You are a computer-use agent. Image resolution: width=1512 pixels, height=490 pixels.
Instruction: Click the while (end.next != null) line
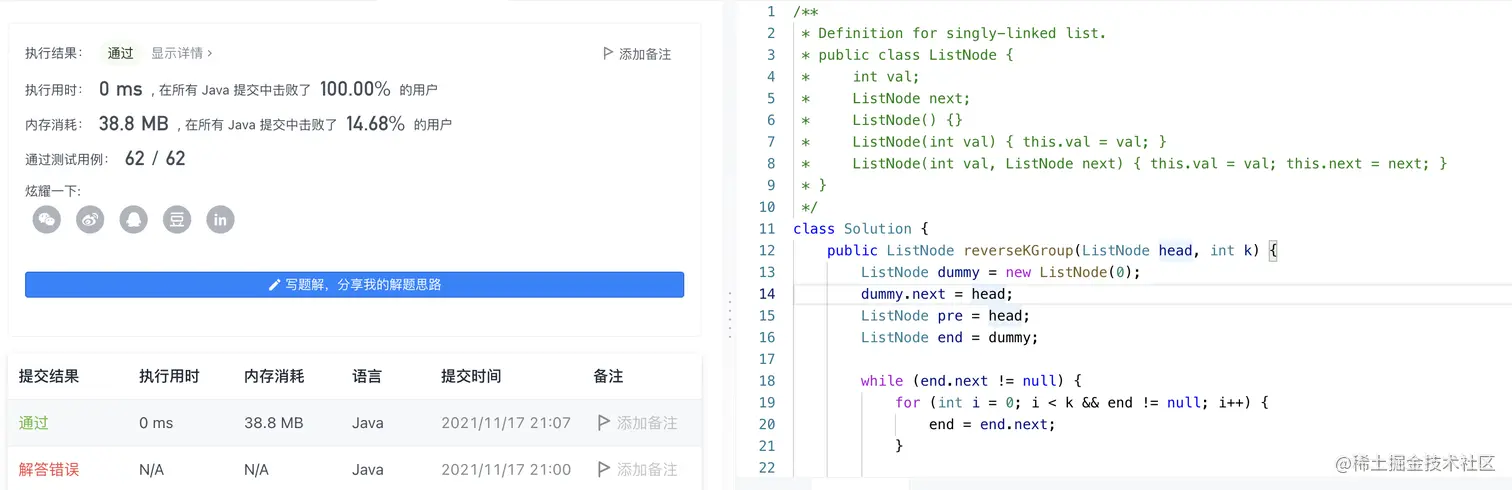click(x=971, y=381)
